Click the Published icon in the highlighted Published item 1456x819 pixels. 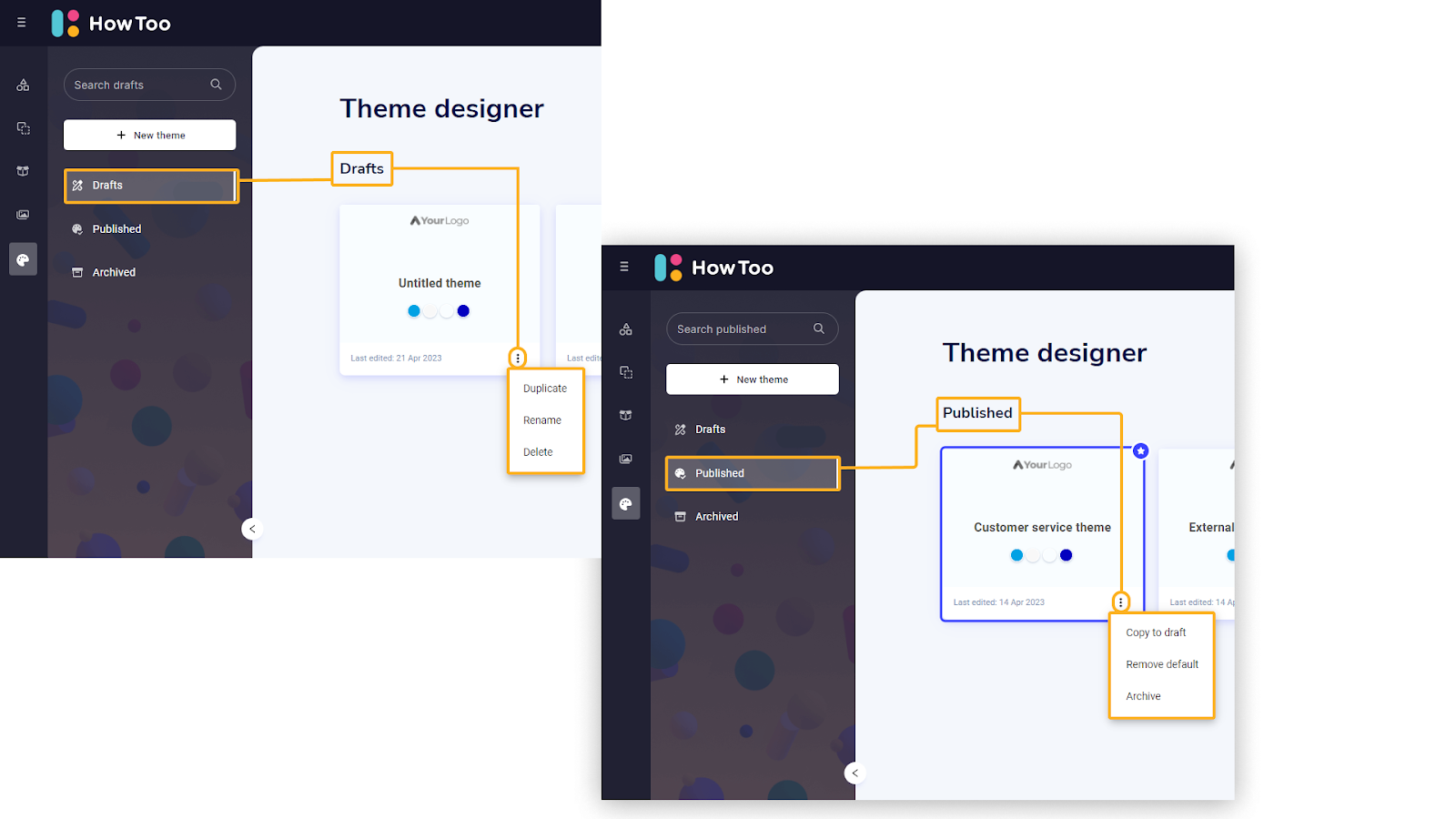pyautogui.click(x=681, y=473)
